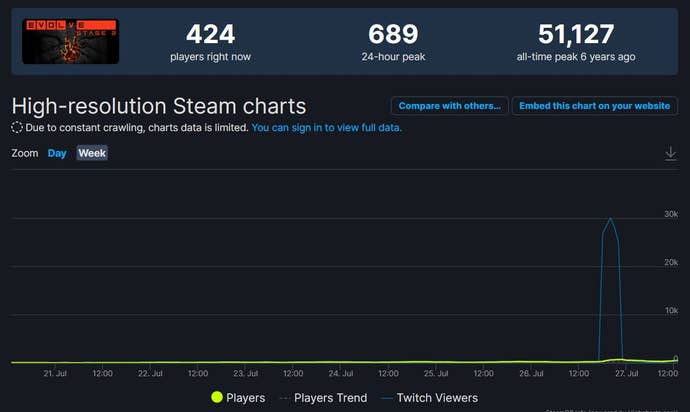This screenshot has width=690, height=412.
Task: Toggle the Players series in legend
Action: (x=246, y=398)
